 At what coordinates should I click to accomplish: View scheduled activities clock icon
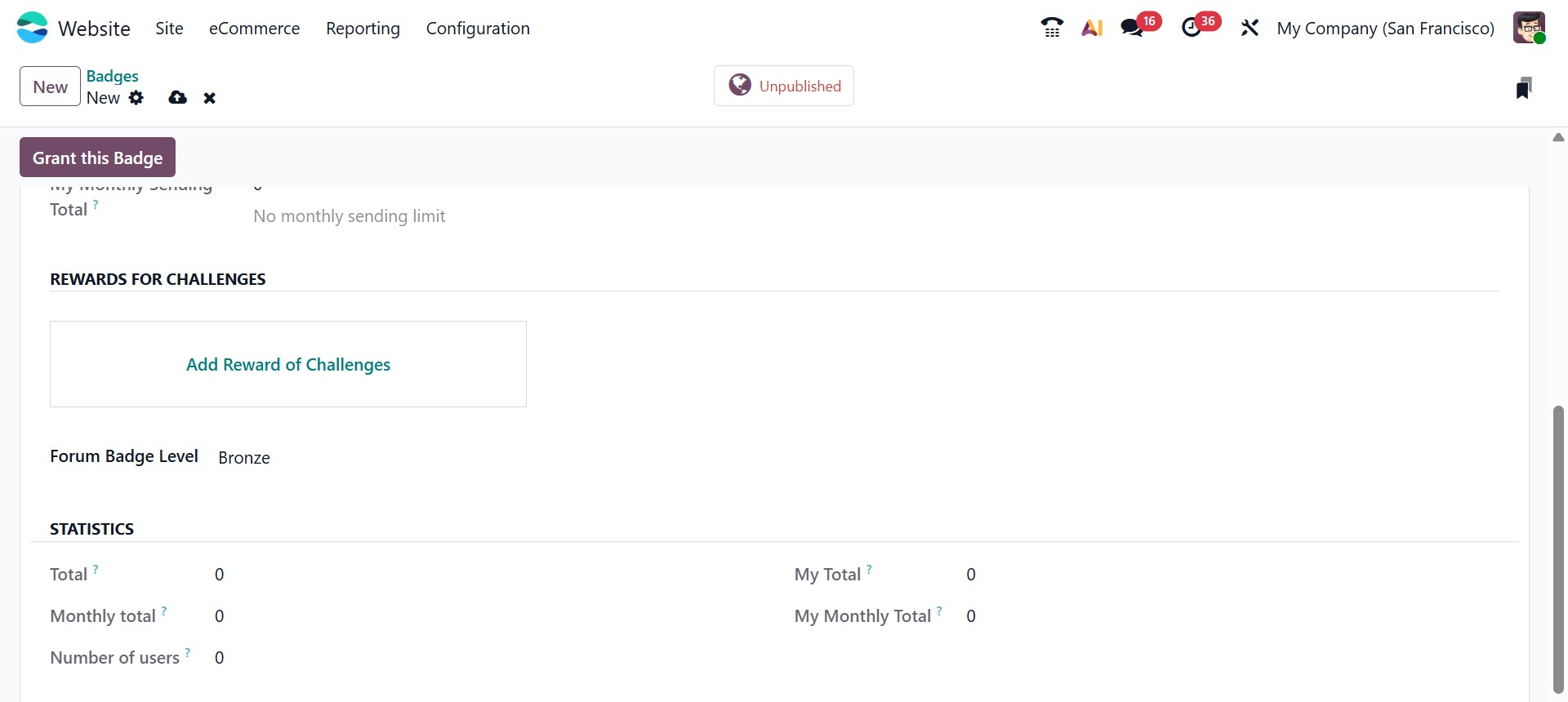click(x=1192, y=28)
